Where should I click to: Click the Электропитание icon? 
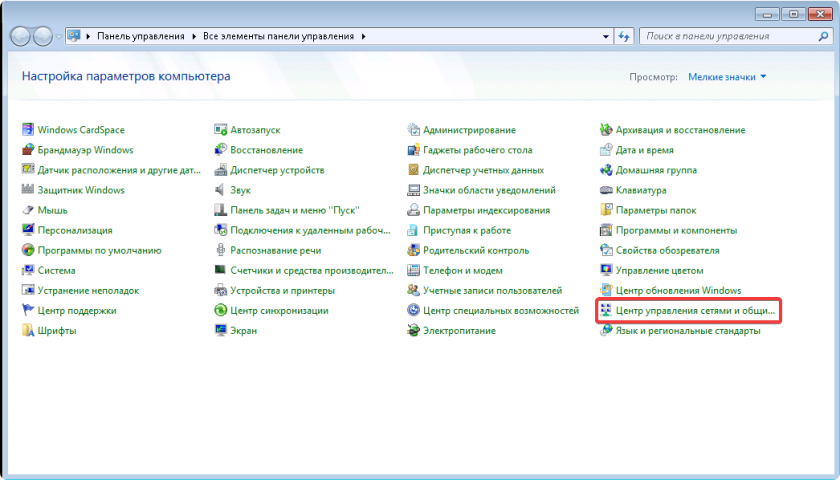[414, 331]
